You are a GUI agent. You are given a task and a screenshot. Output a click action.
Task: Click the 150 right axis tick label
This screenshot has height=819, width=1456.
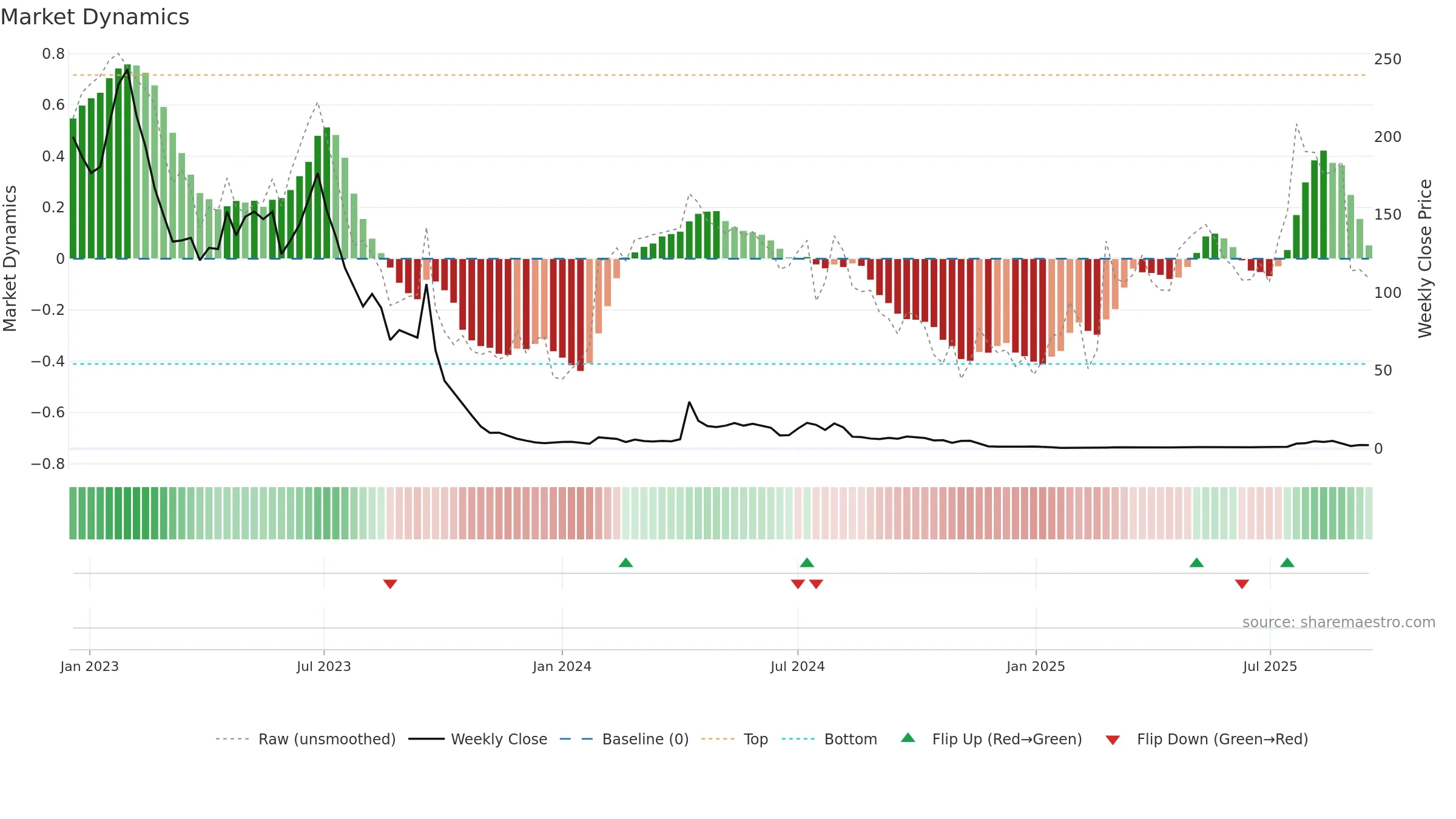pos(1387,215)
